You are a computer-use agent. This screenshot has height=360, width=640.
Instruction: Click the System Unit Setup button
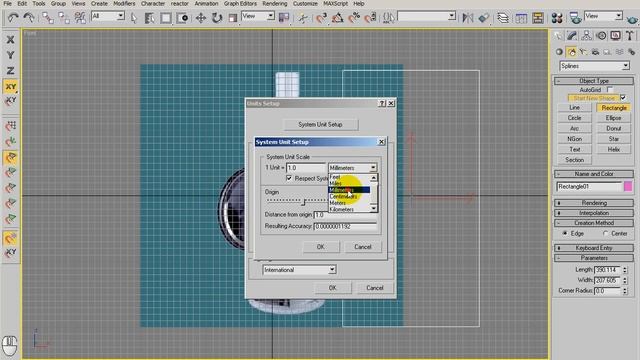pos(320,124)
